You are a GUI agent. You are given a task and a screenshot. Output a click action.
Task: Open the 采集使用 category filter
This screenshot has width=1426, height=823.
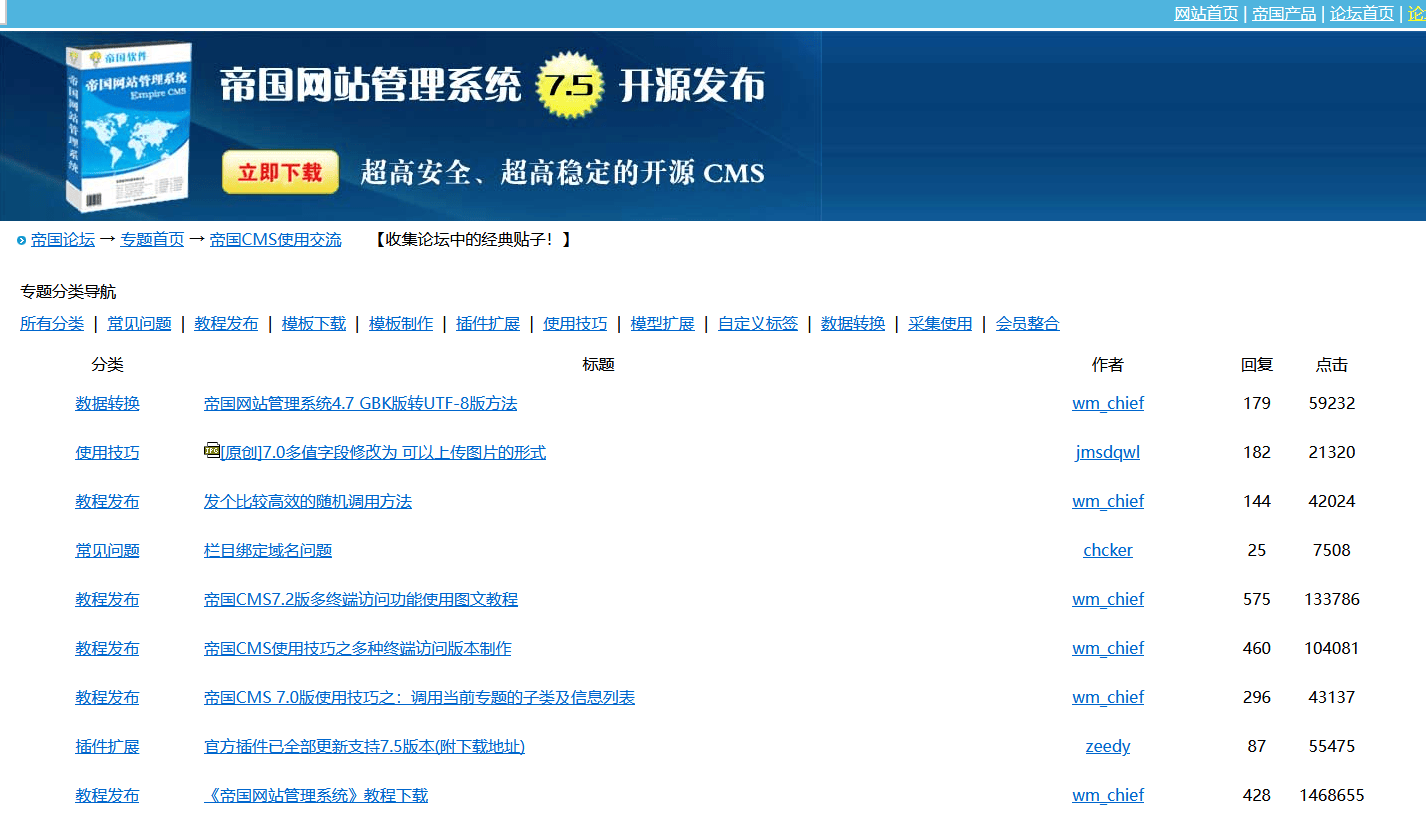point(940,324)
